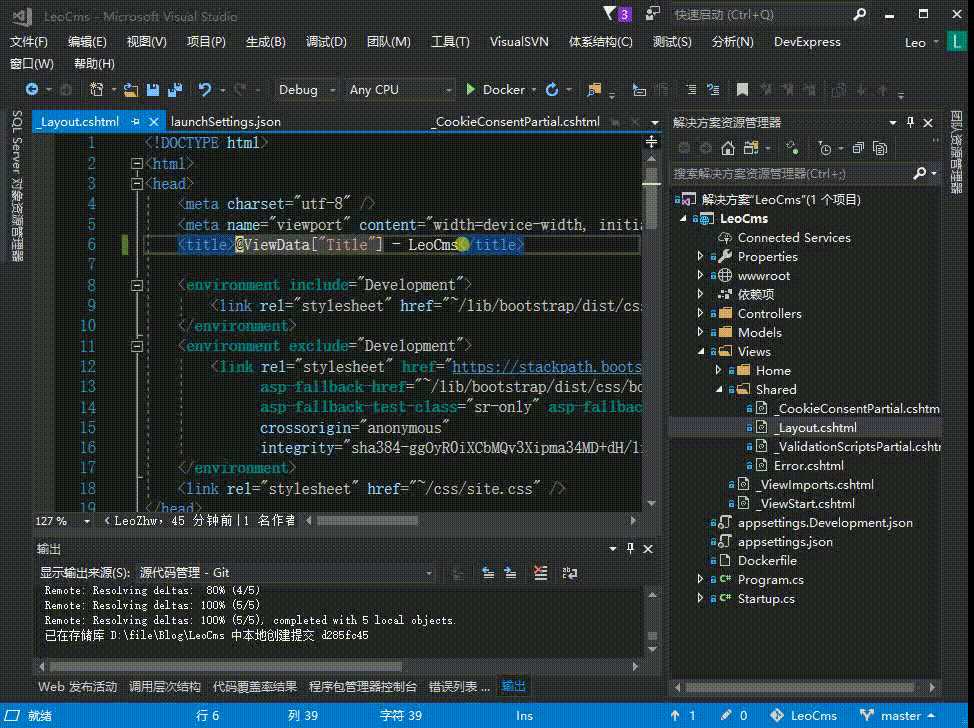Refresh the browser link icon in the toolbar
Viewport: 974px width, 728px height.
click(552, 89)
